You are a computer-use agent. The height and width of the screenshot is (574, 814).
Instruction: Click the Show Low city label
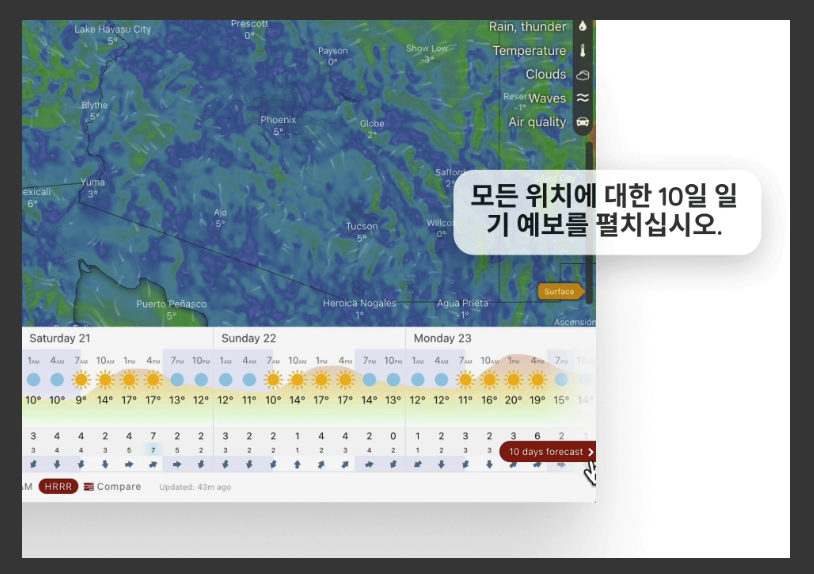427,48
